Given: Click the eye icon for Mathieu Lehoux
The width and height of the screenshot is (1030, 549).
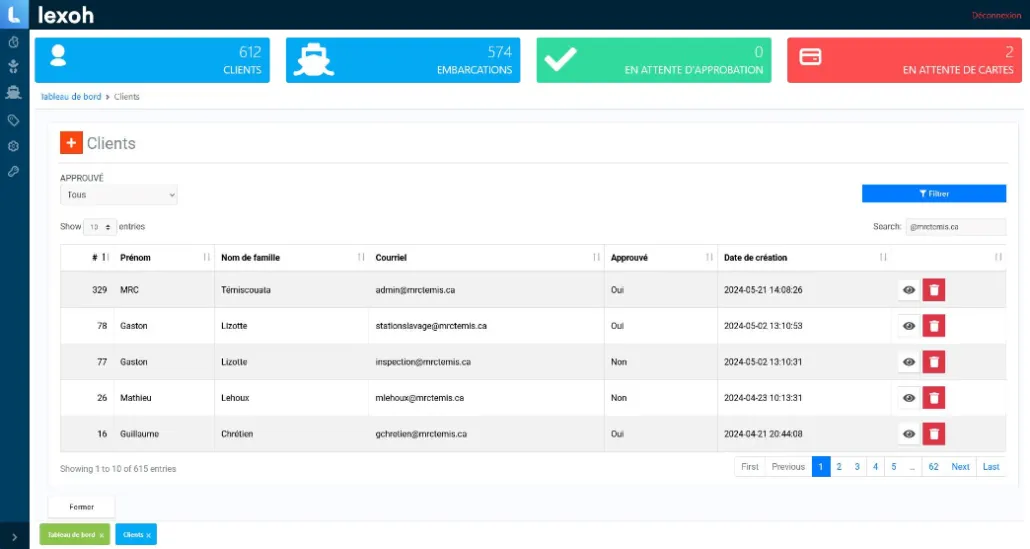Looking at the screenshot, I should click(908, 398).
